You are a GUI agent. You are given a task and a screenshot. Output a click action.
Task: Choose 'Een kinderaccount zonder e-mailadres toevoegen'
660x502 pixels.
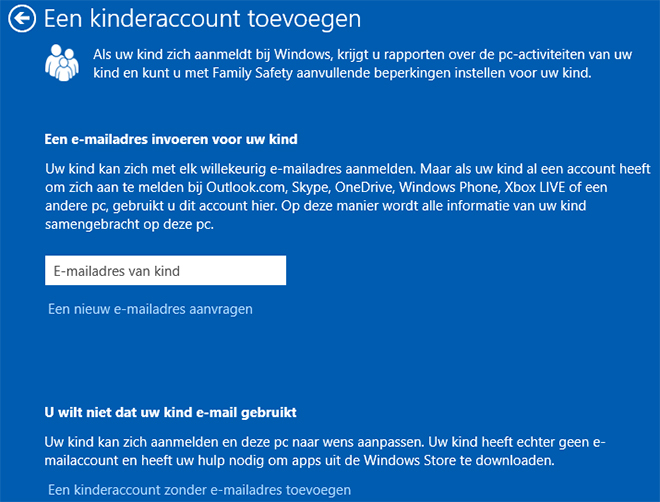pyautogui.click(x=200, y=490)
